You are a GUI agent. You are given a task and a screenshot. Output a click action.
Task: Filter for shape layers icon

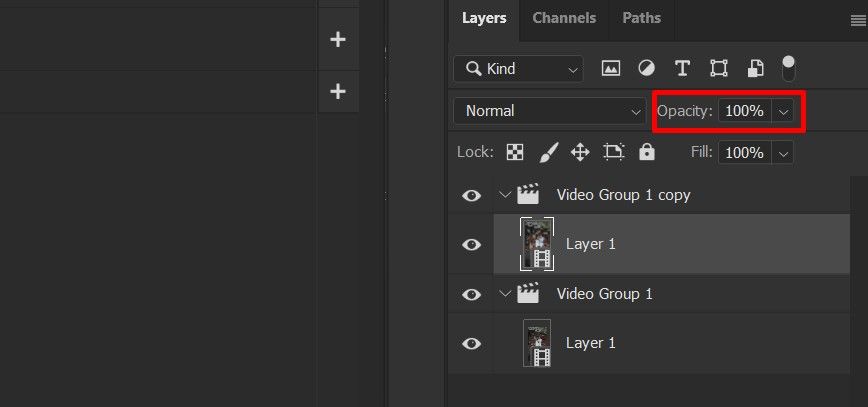pos(719,69)
